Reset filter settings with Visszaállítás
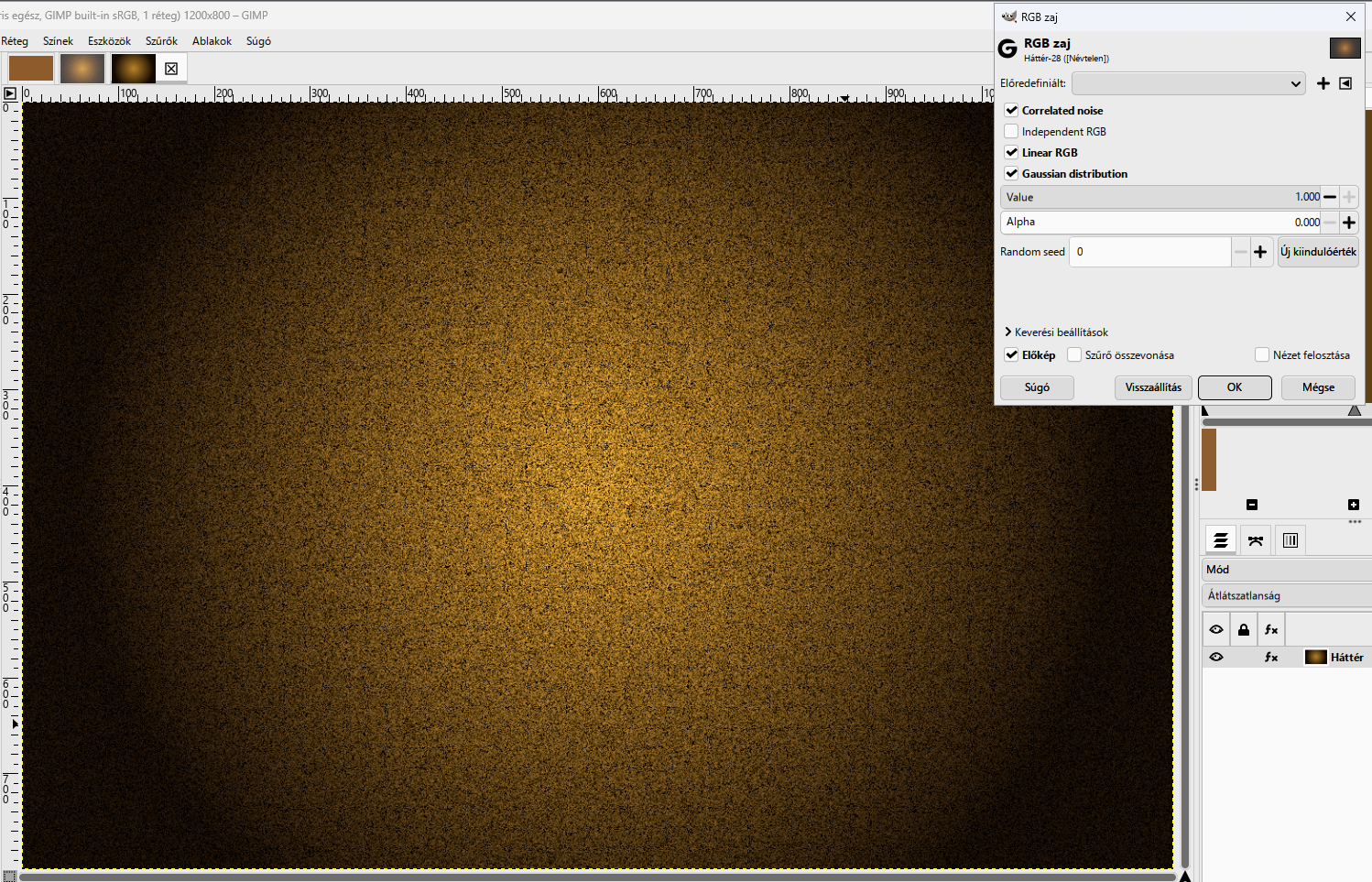The image size is (1372, 882). coord(1153,387)
